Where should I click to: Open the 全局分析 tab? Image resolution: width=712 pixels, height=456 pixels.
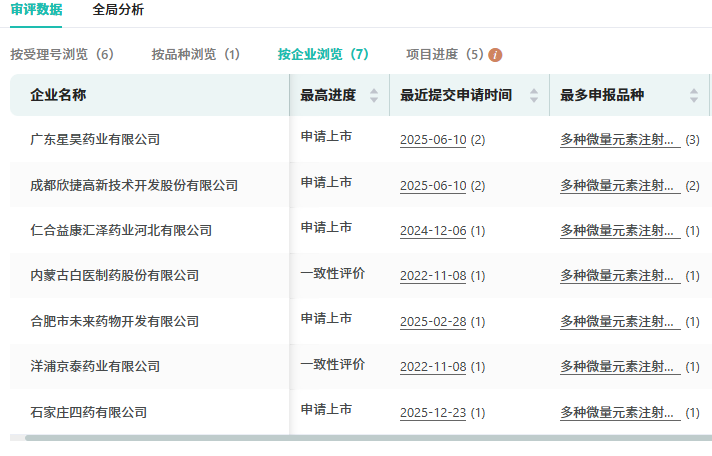coord(118,10)
